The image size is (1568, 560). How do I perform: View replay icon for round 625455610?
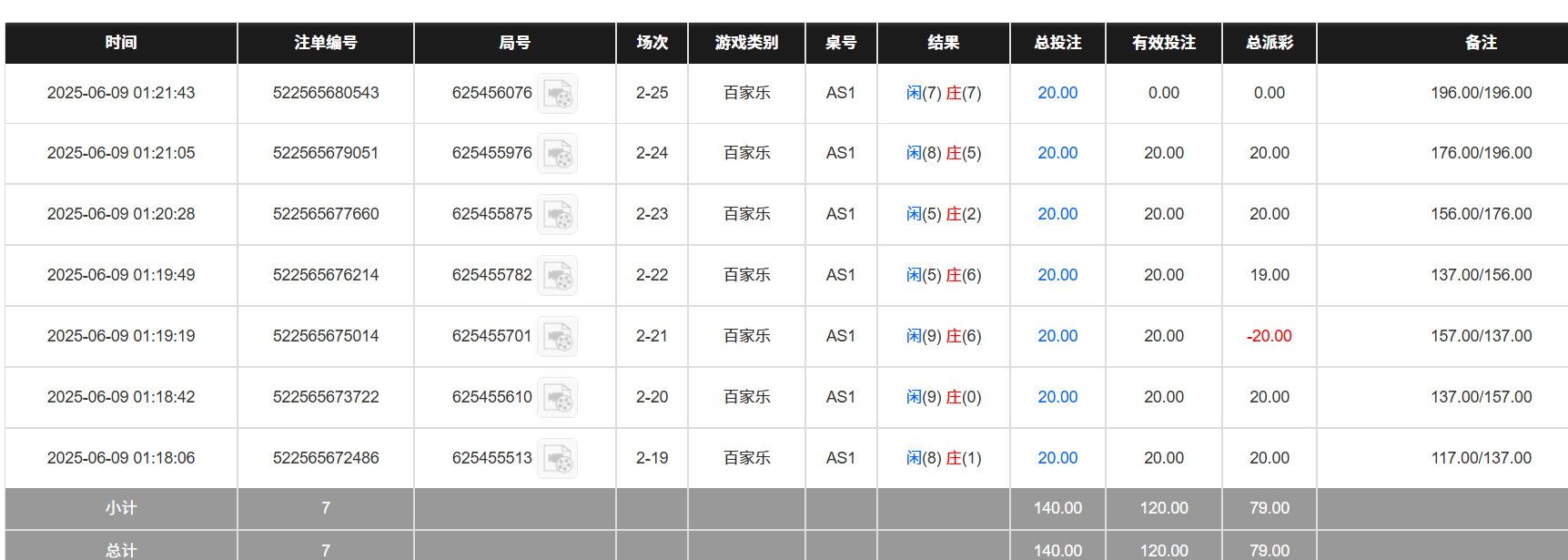[x=557, y=398]
